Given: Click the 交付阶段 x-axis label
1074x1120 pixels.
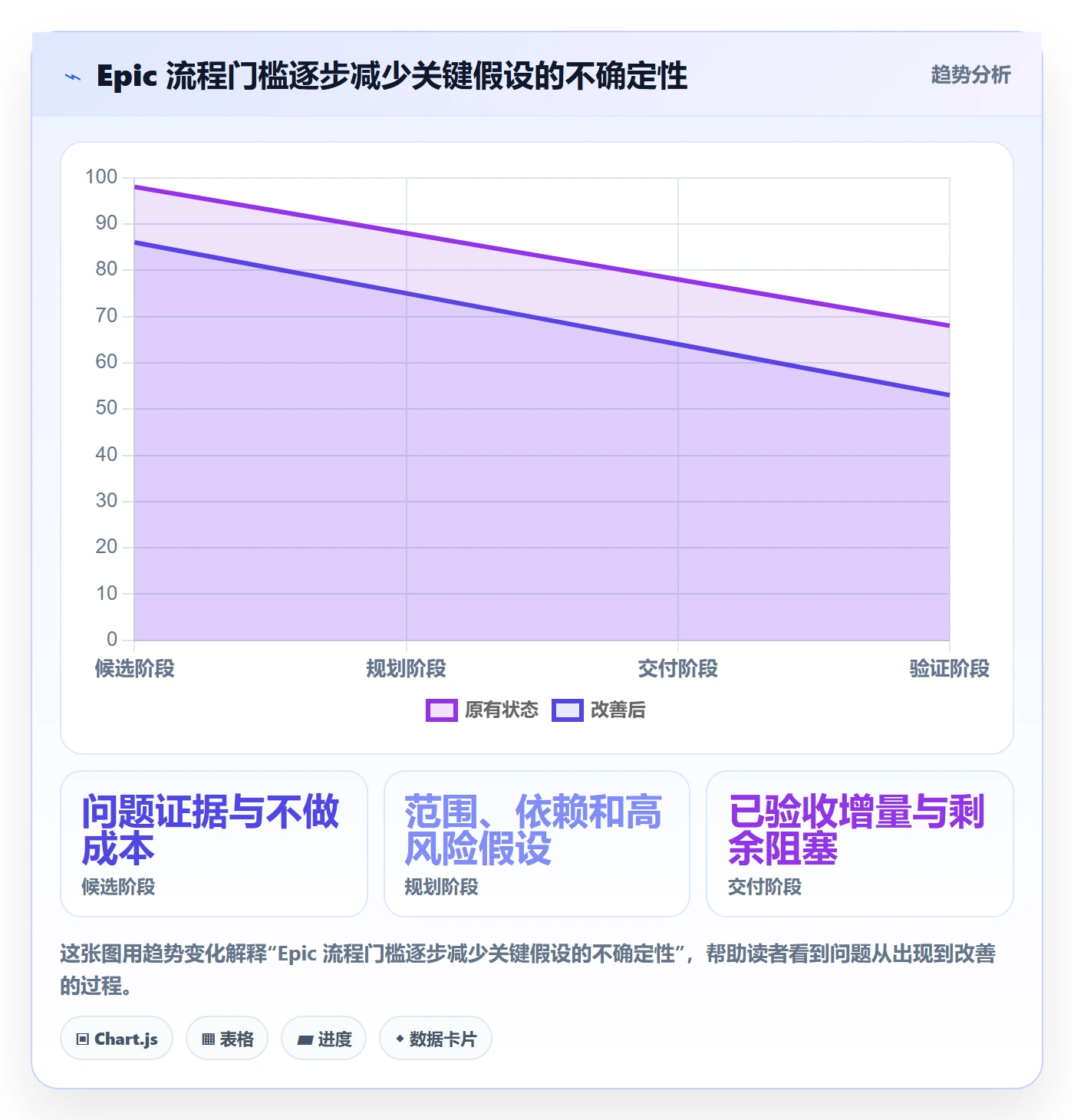Looking at the screenshot, I should [x=678, y=668].
